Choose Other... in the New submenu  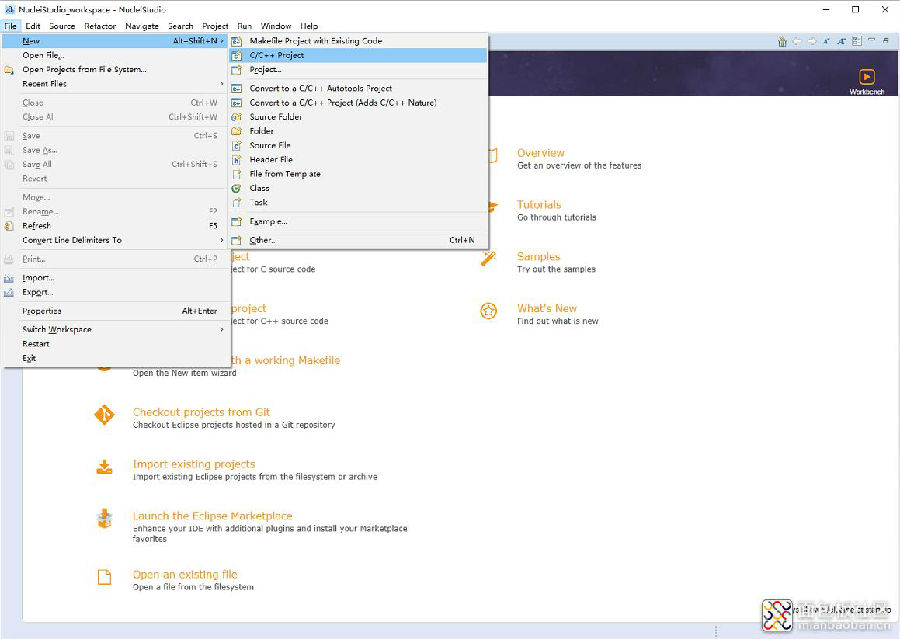coord(359,241)
